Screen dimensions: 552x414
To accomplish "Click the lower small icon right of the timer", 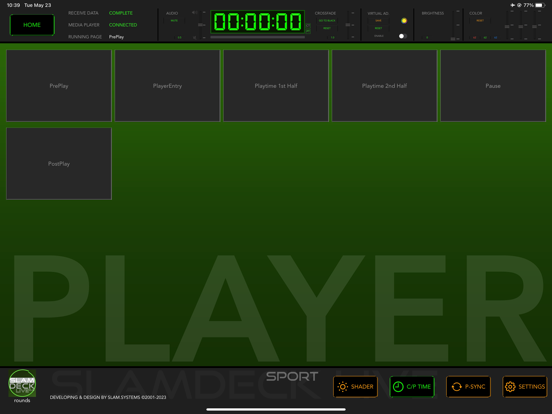I will pos(308,31).
